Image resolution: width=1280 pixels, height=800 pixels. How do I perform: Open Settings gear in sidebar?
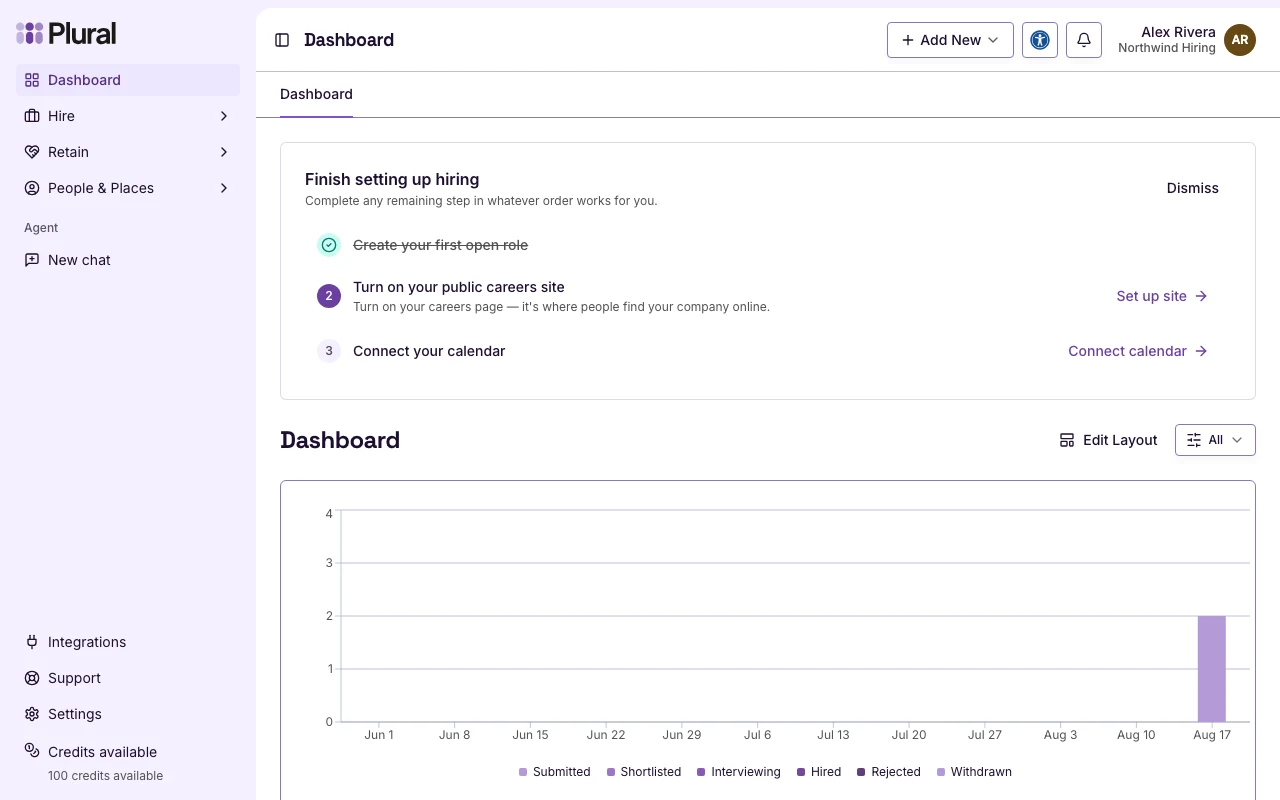32,714
